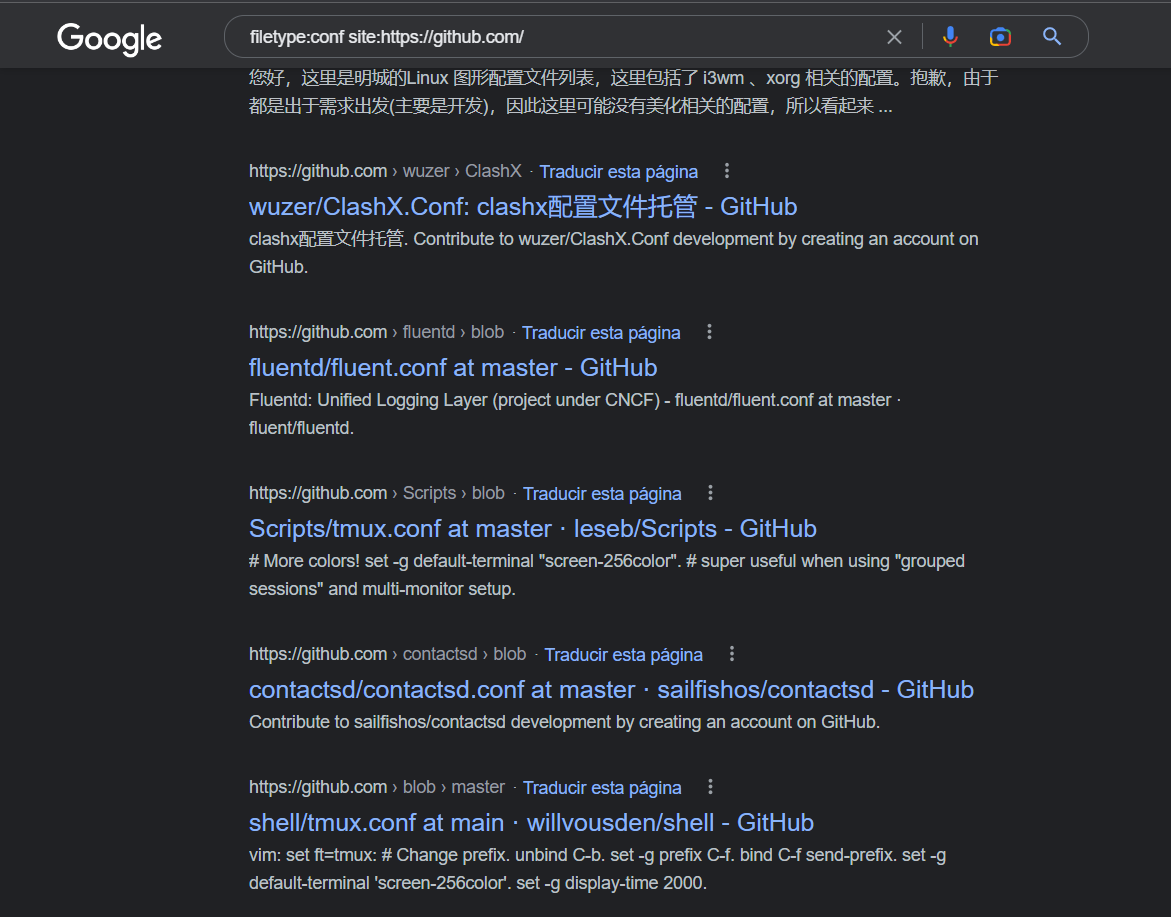Open Google Lens image search camera icon

(x=1000, y=37)
